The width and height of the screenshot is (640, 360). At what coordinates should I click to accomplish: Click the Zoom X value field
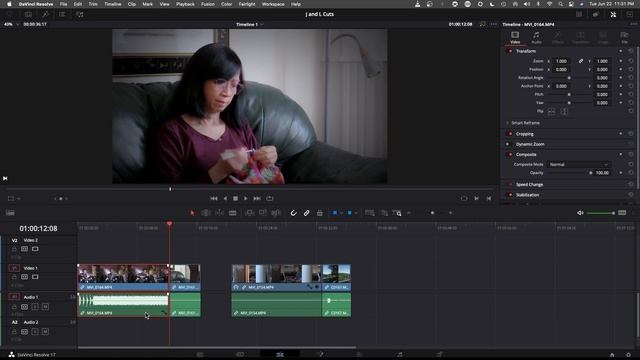pos(561,61)
